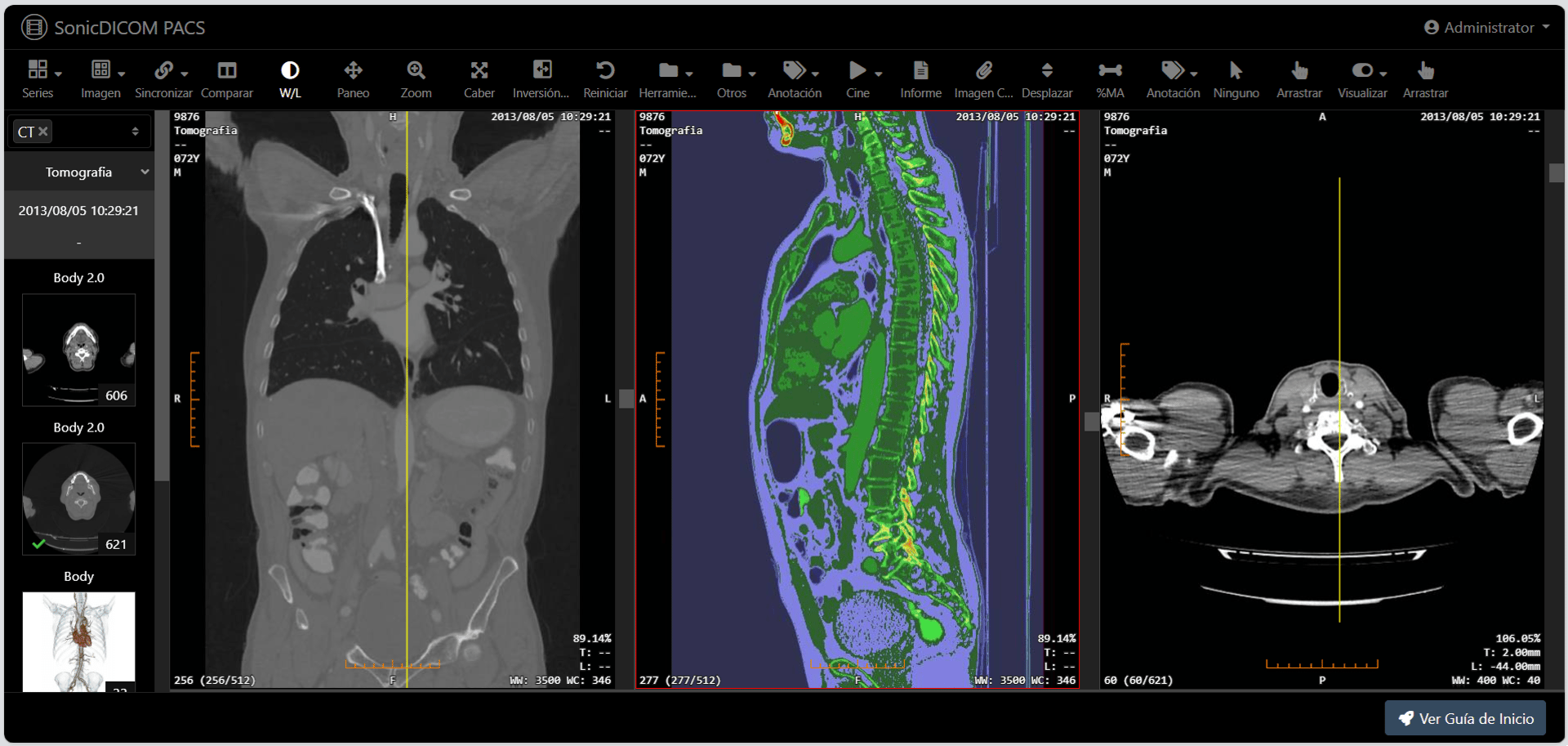The image size is (1568, 746).
Task: Toggle the Inversión image invert tool
Action: pyautogui.click(x=541, y=79)
